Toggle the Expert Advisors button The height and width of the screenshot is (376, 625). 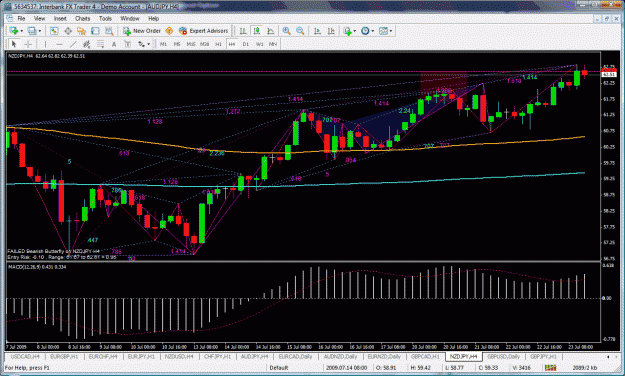click(x=204, y=31)
